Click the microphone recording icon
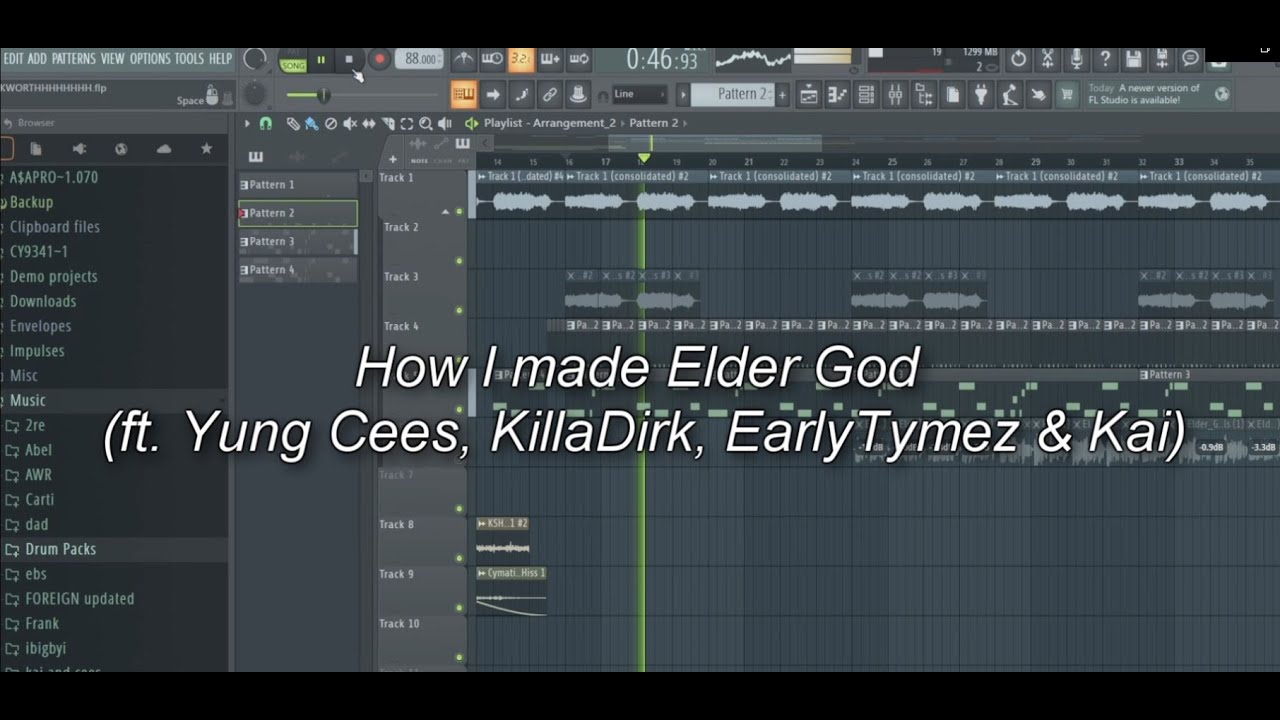Viewport: 1280px width, 720px height. [x=1076, y=59]
